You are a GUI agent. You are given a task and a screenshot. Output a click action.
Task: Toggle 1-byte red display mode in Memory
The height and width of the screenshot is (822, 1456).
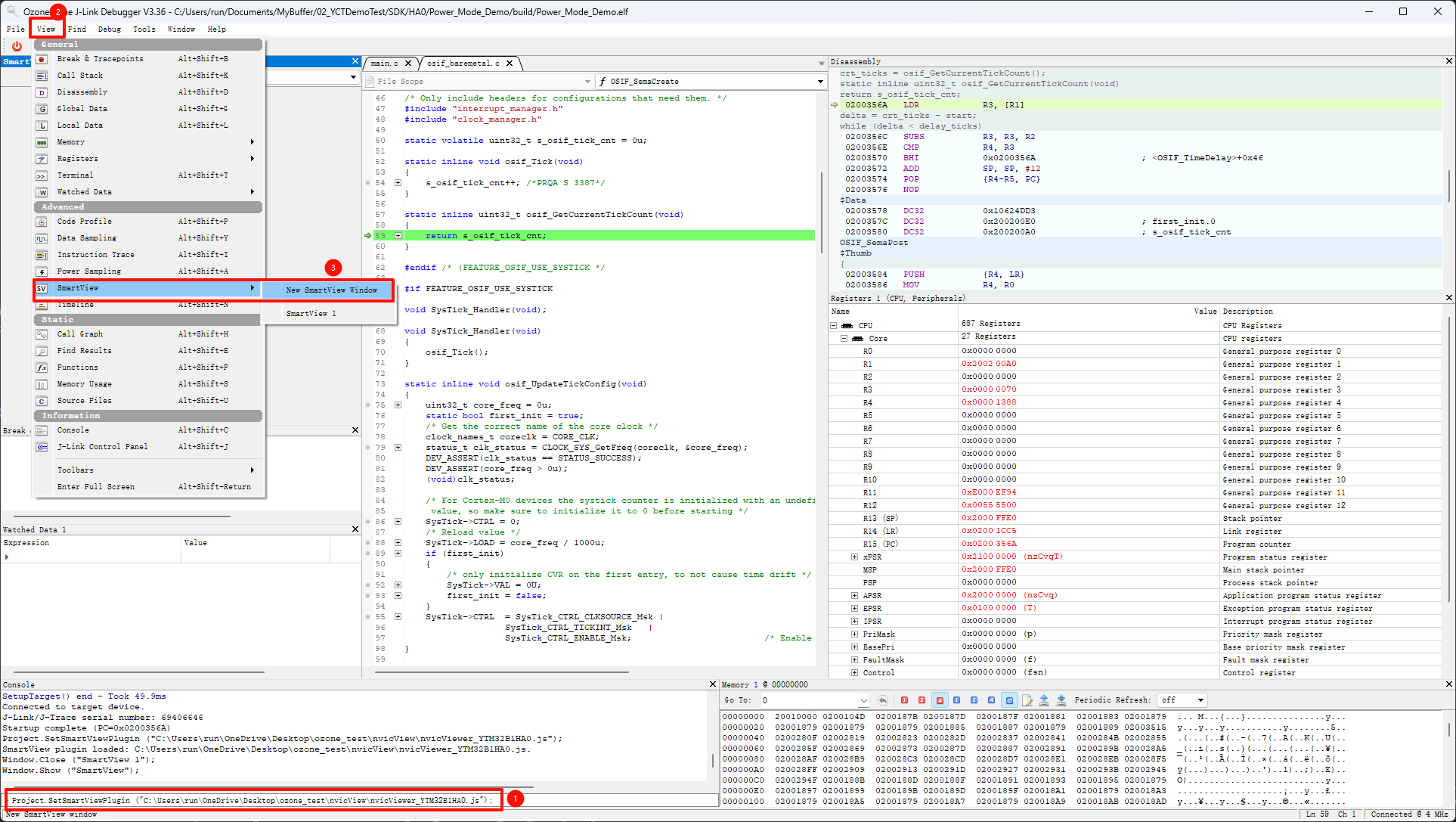click(905, 700)
